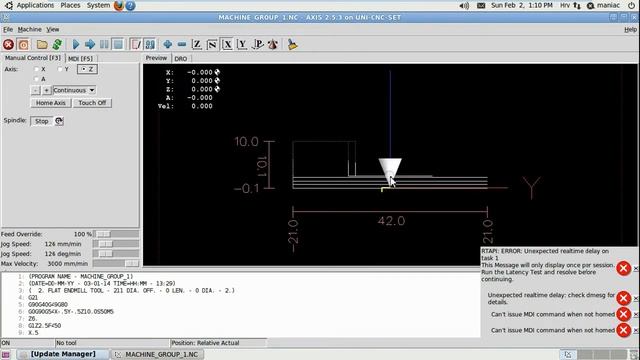Image resolution: width=640 pixels, height=360 pixels.
Task: Launch Firefox from the top panel
Action: (x=119, y=5)
